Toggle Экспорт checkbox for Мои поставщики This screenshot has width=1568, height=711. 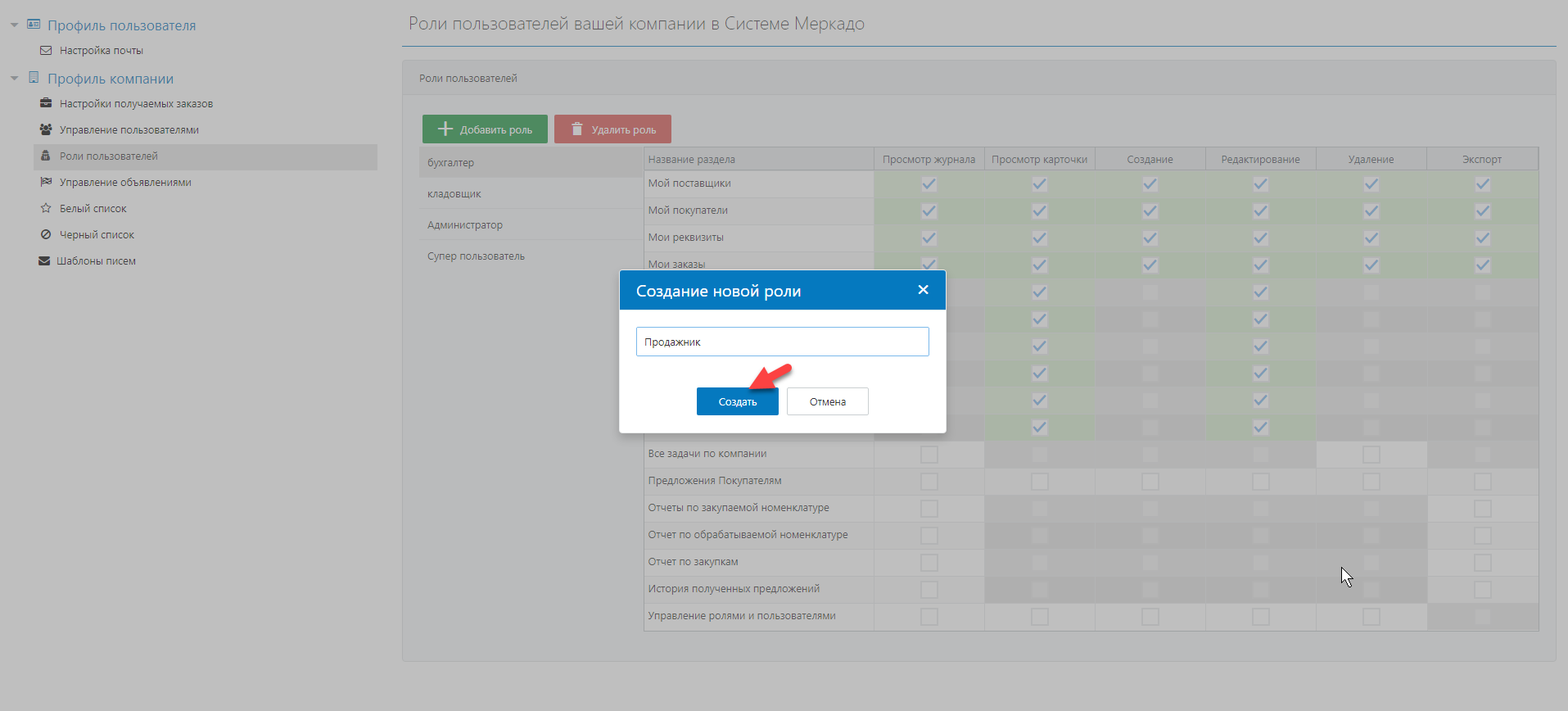pyautogui.click(x=1482, y=184)
